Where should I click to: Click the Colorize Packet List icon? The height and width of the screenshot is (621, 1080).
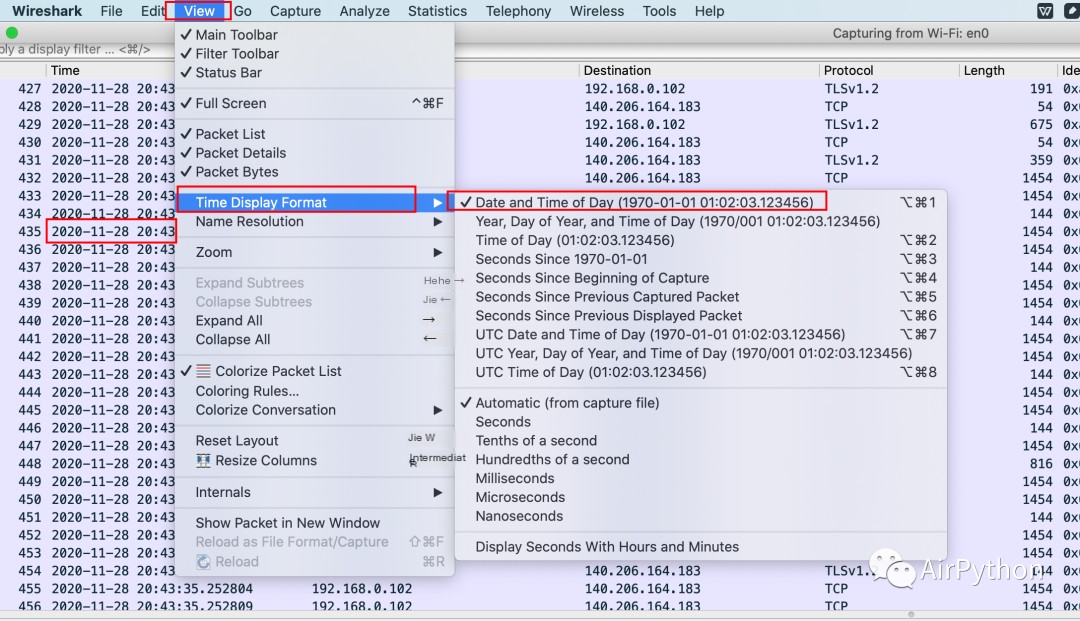(203, 371)
